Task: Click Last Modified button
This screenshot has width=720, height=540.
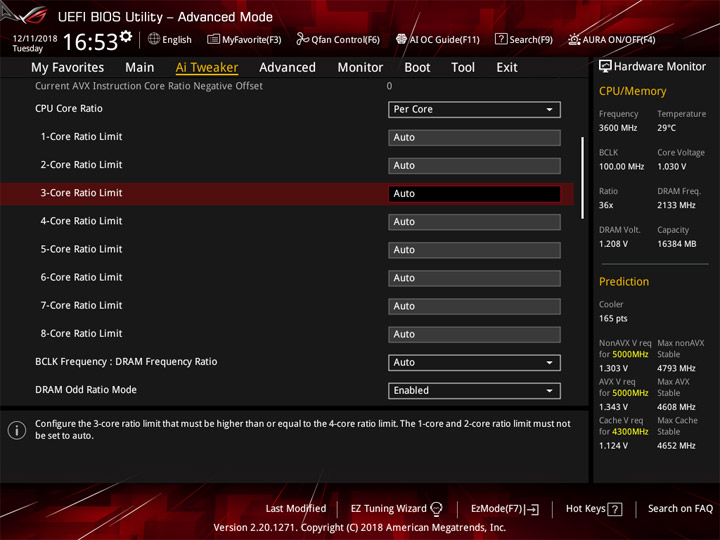Action: pos(296,509)
